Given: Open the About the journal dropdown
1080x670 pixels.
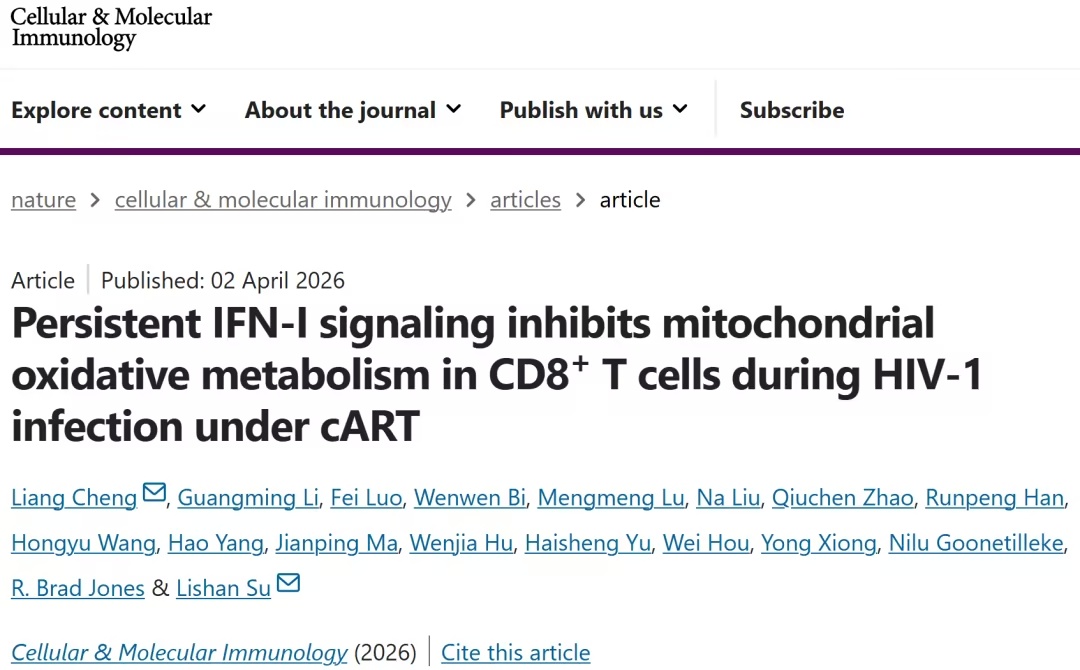Looking at the screenshot, I should pos(353,110).
